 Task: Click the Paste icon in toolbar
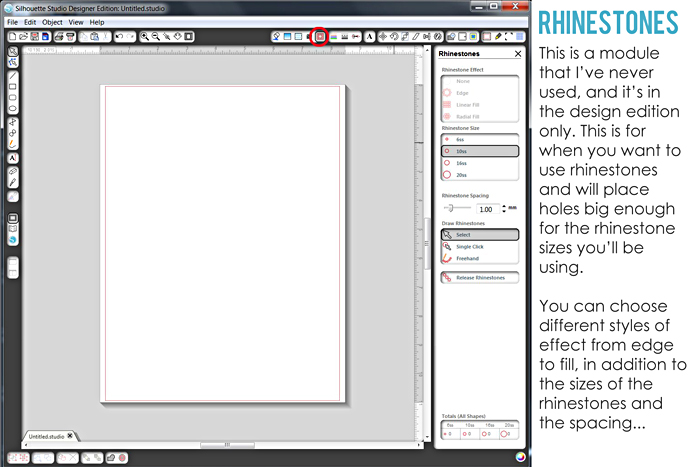click(x=94, y=37)
